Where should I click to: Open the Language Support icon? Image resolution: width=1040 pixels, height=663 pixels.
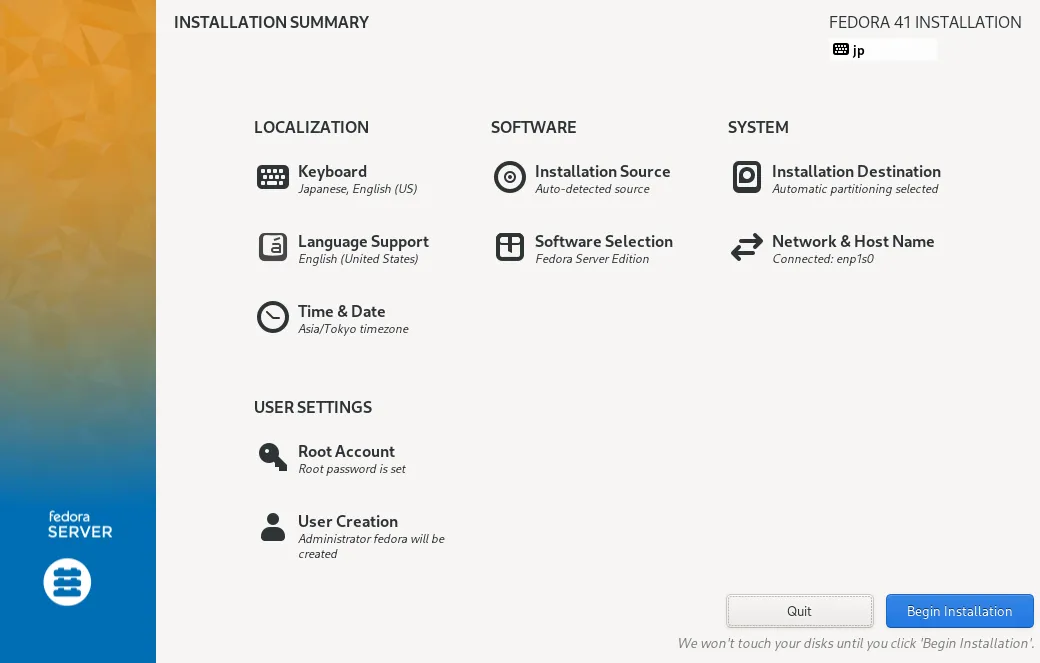(272, 247)
